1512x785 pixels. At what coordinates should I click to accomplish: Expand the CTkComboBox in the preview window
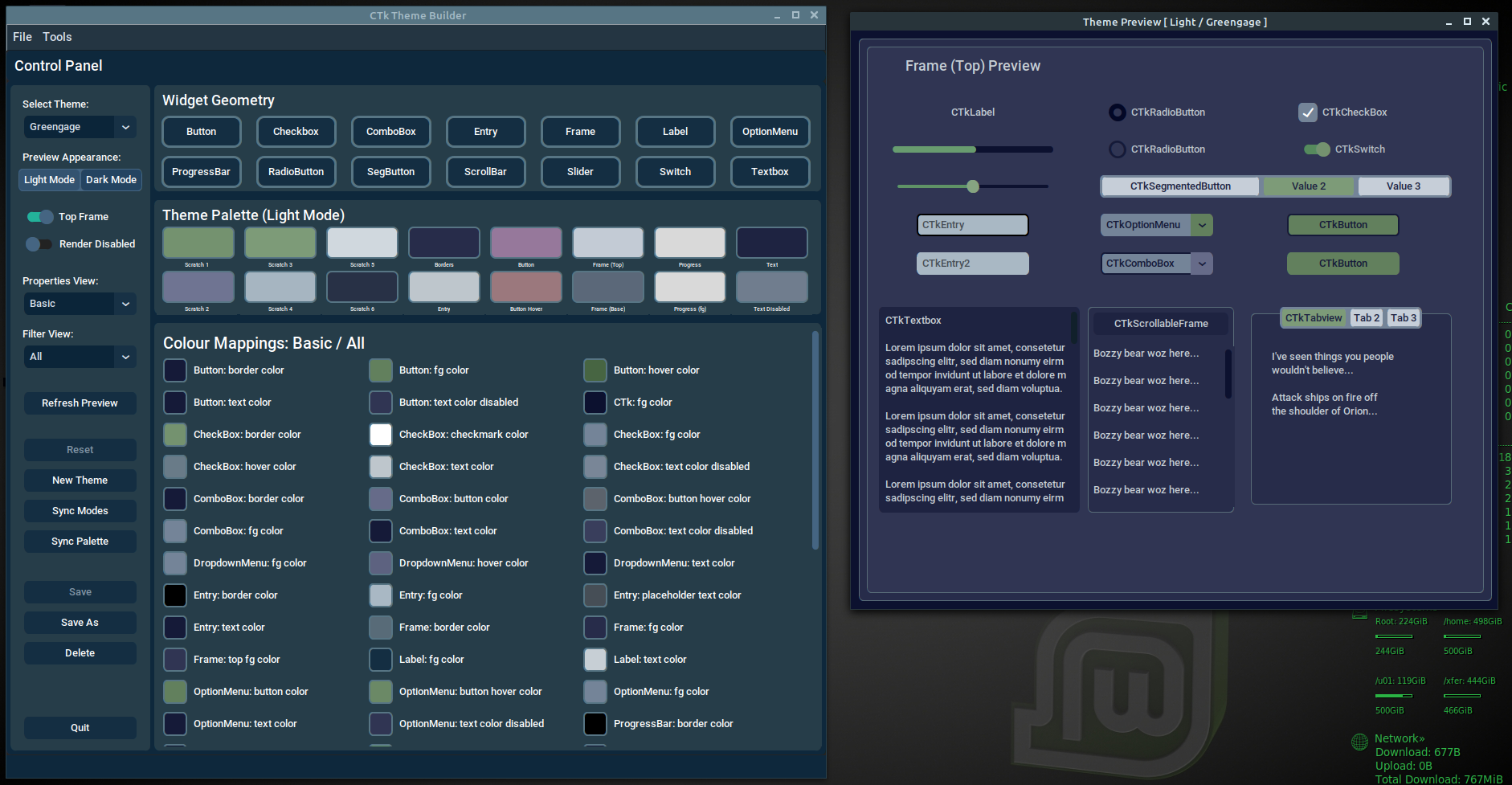pos(1202,263)
